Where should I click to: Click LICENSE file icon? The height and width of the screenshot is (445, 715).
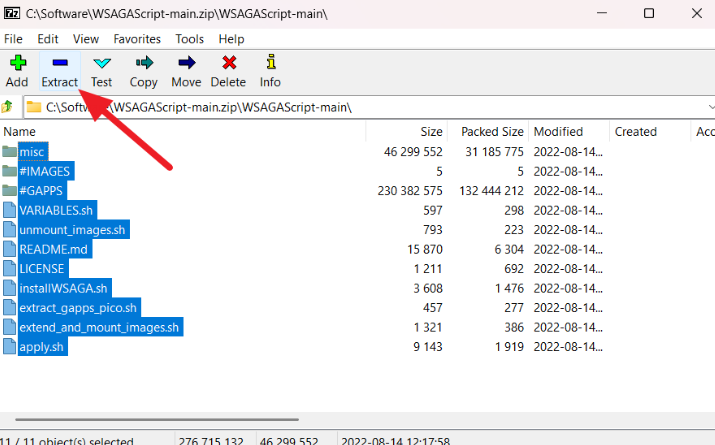pos(9,269)
